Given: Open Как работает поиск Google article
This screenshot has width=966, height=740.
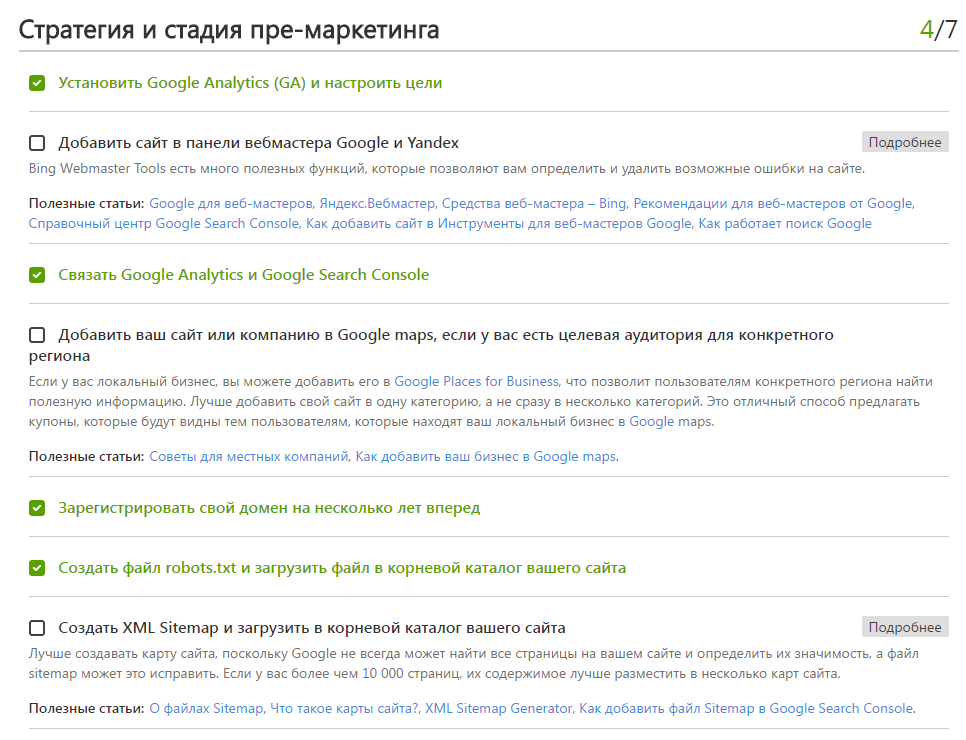Looking at the screenshot, I should pos(785,223).
